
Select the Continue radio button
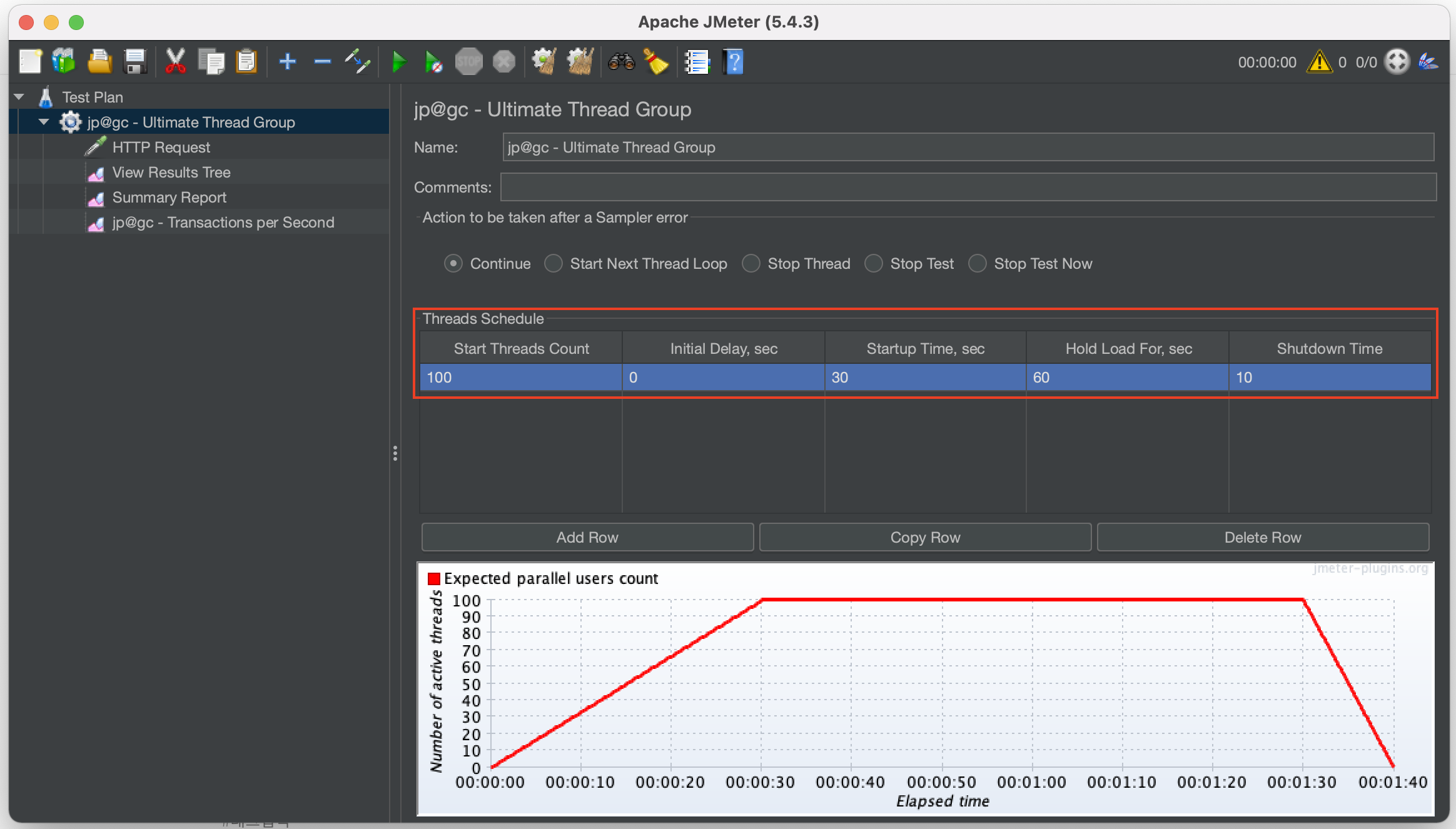pyautogui.click(x=453, y=264)
